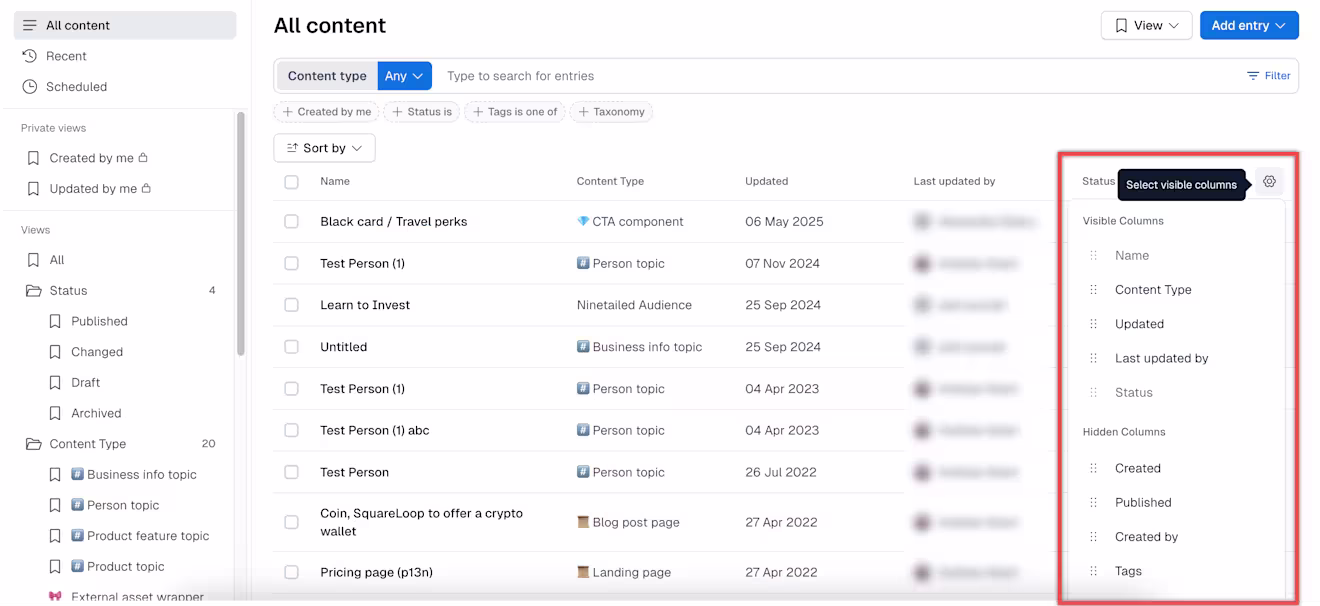Click the sidebar vertical scrollbar
Screen dimensions: 1320x606
[x=240, y=233]
